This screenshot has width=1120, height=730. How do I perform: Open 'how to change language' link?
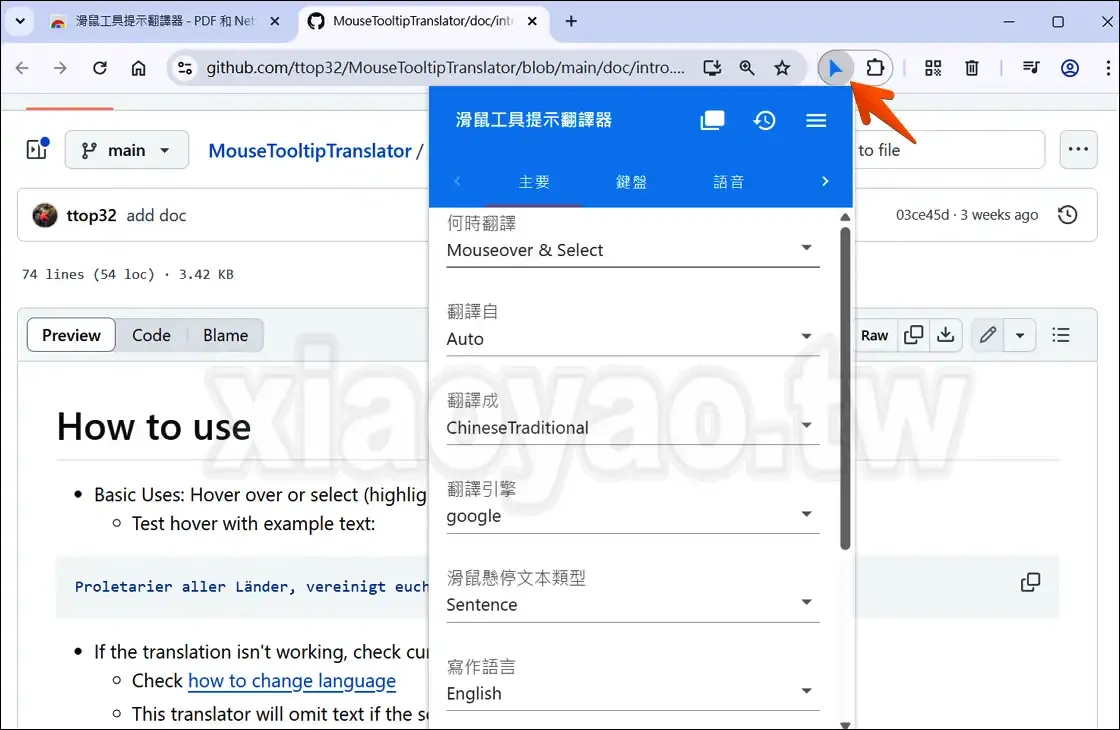pos(291,681)
